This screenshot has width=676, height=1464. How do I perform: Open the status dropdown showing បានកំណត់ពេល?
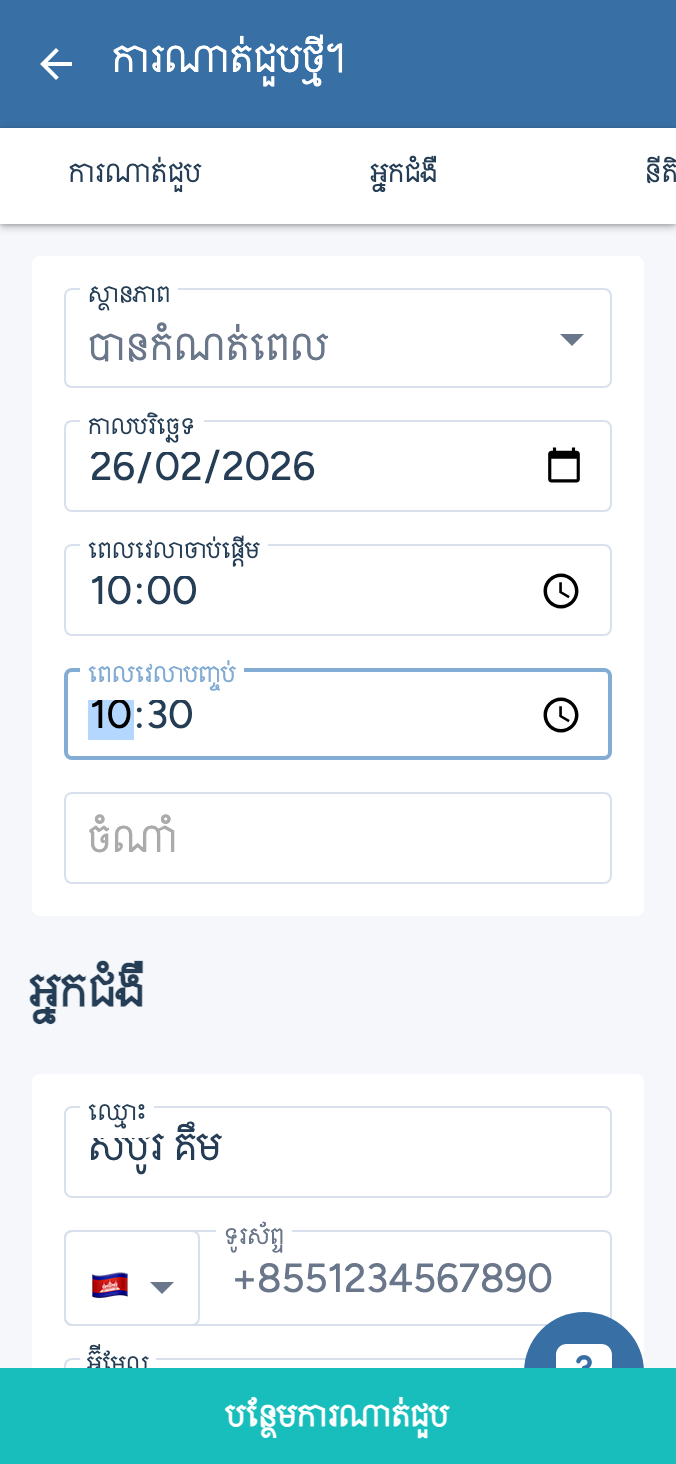pos(320,346)
